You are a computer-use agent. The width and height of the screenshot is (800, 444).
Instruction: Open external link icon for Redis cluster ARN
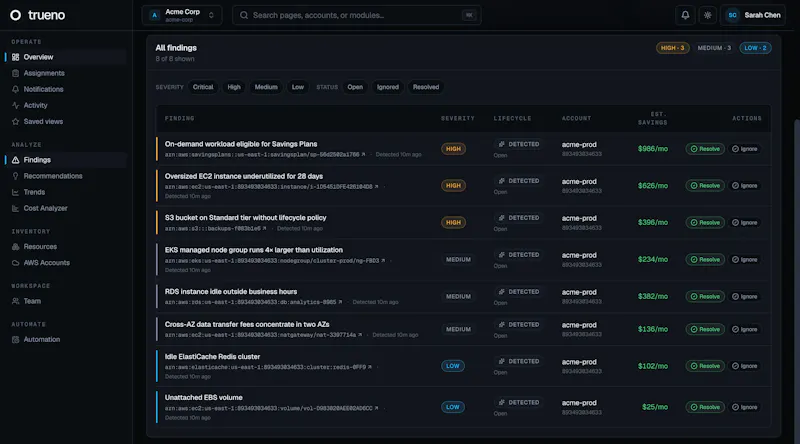pyautogui.click(x=370, y=367)
